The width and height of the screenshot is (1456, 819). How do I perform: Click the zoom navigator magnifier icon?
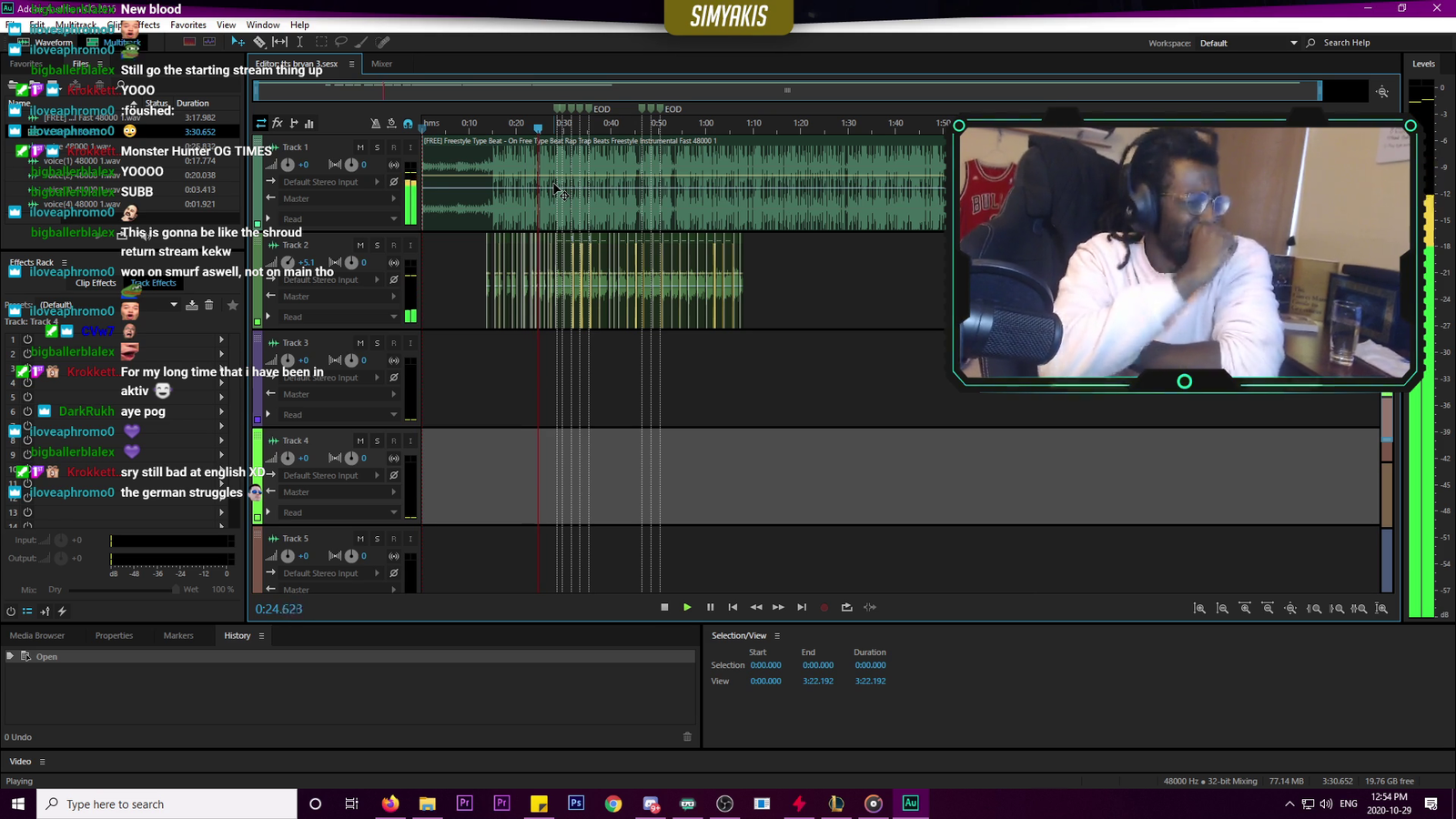[x=1383, y=92]
